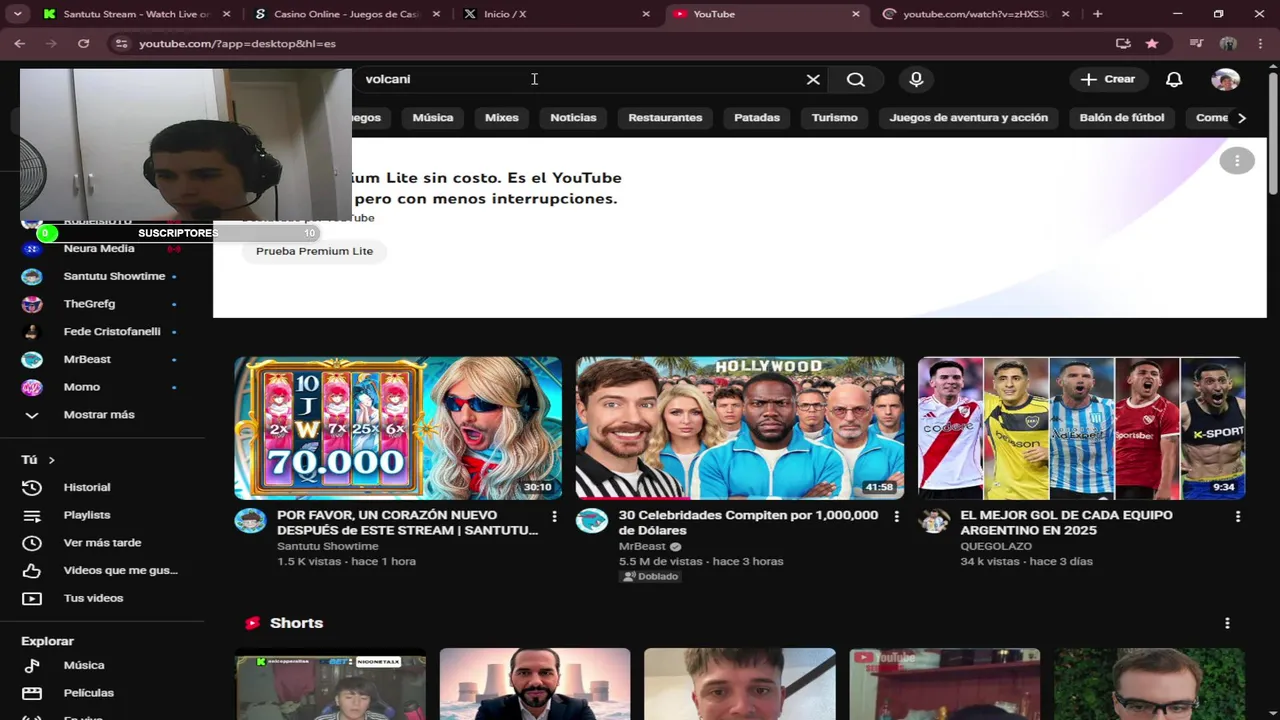Select the Patadas filter chip

(x=757, y=117)
